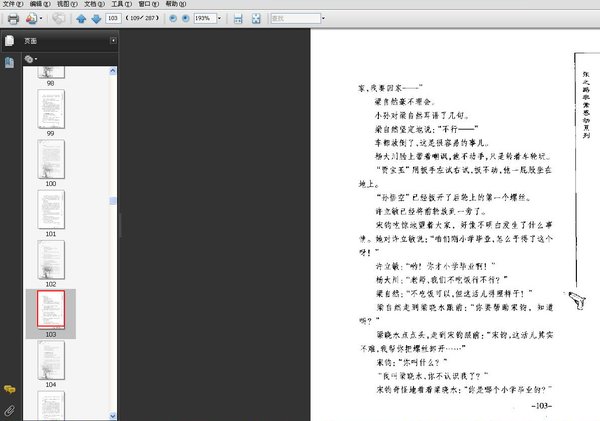Expand the 193% zoom level dropdown
This screenshot has width=600, height=421.
219,18
